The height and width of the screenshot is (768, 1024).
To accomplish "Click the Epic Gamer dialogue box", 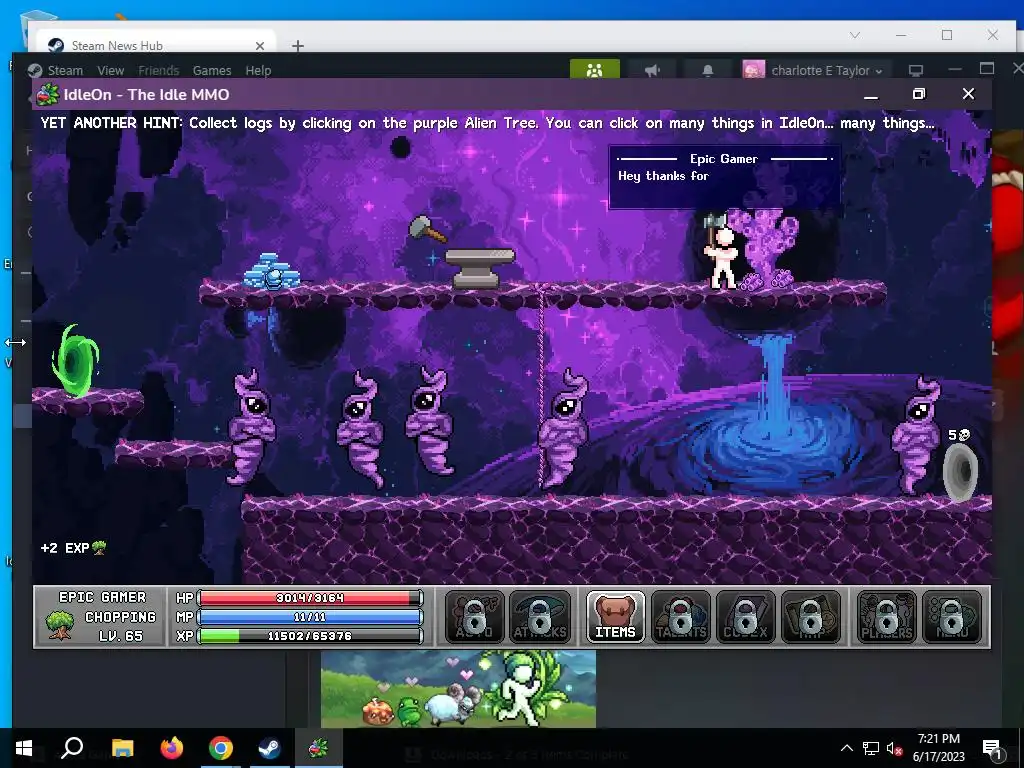I will 724,176.
